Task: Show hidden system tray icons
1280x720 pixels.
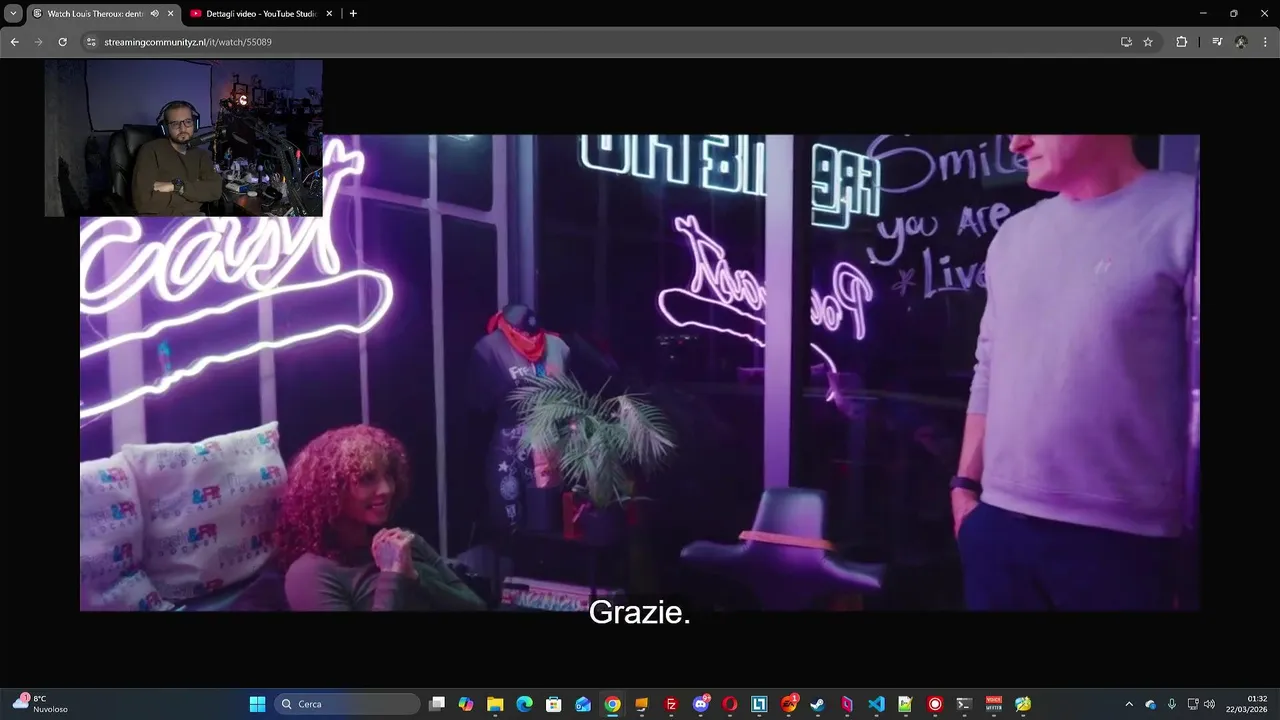Action: 1129,704
